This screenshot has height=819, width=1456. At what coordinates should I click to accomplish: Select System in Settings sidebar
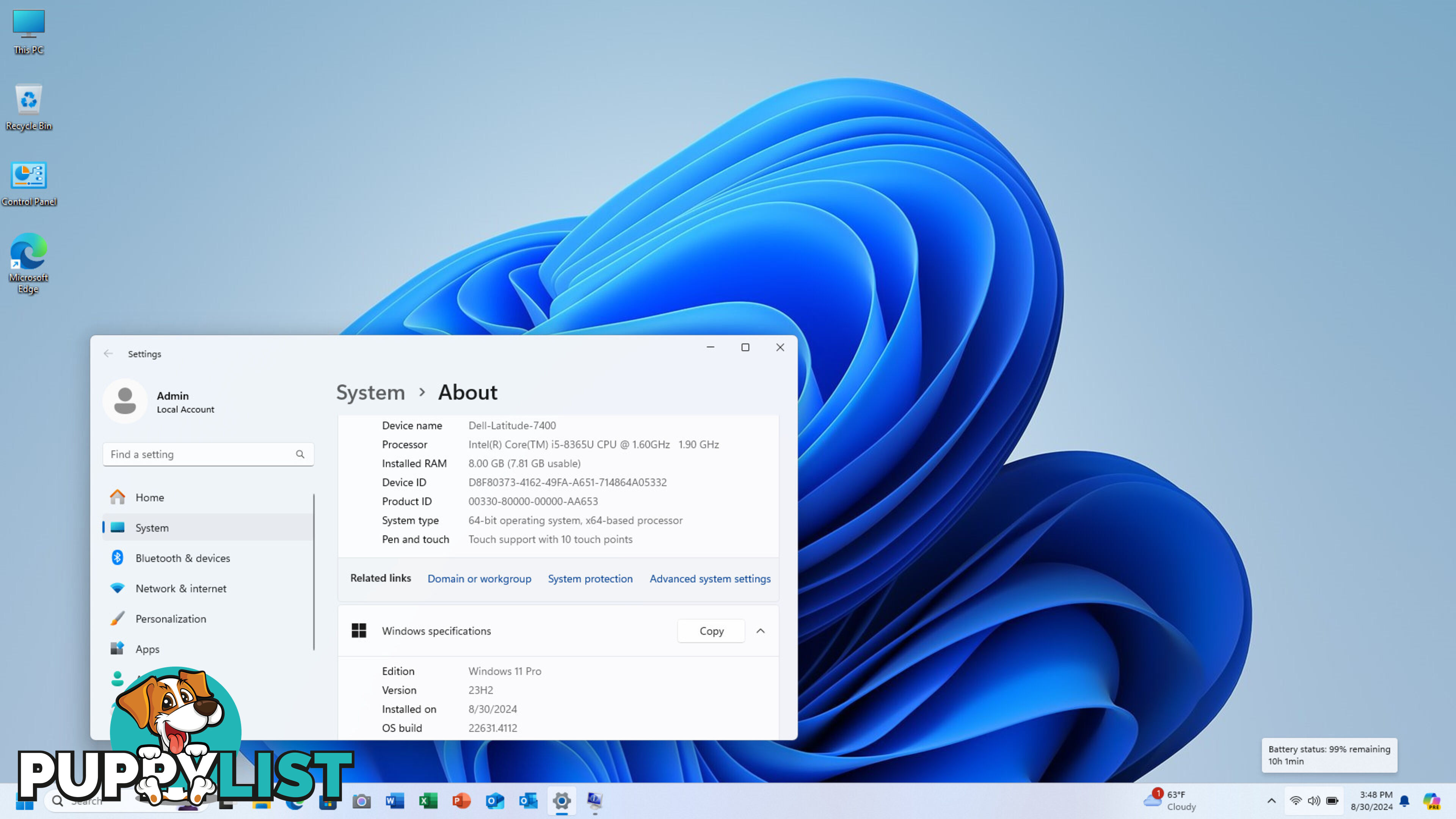tap(207, 528)
